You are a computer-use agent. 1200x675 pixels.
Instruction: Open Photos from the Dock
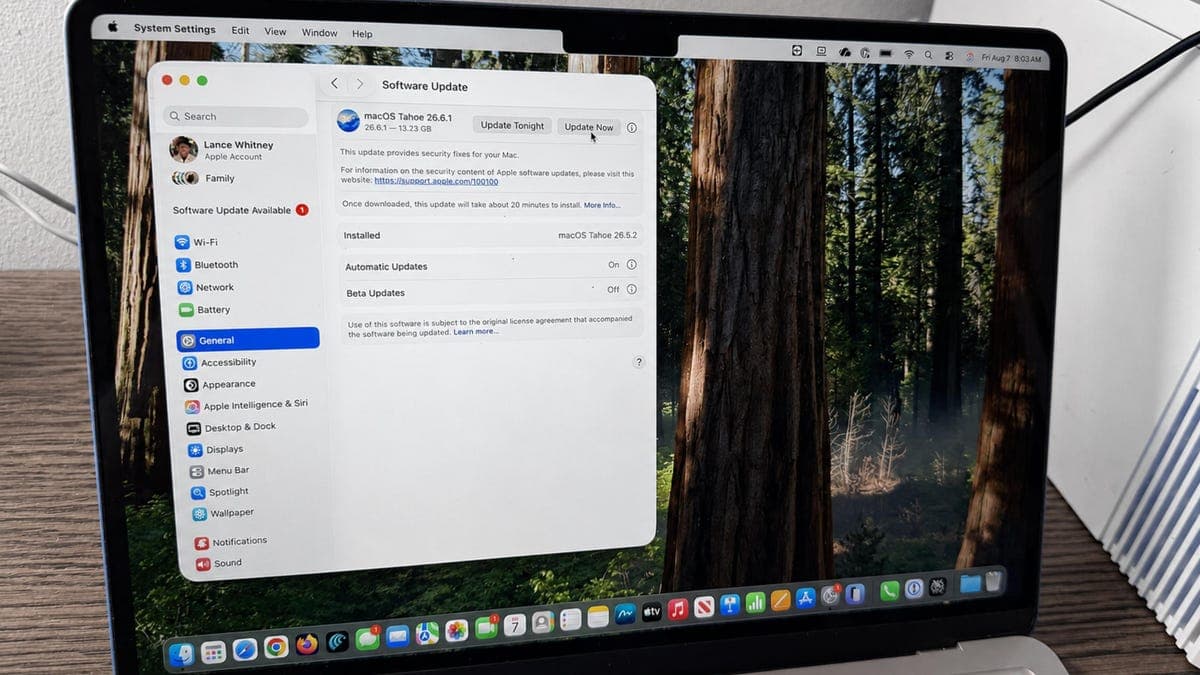457,630
